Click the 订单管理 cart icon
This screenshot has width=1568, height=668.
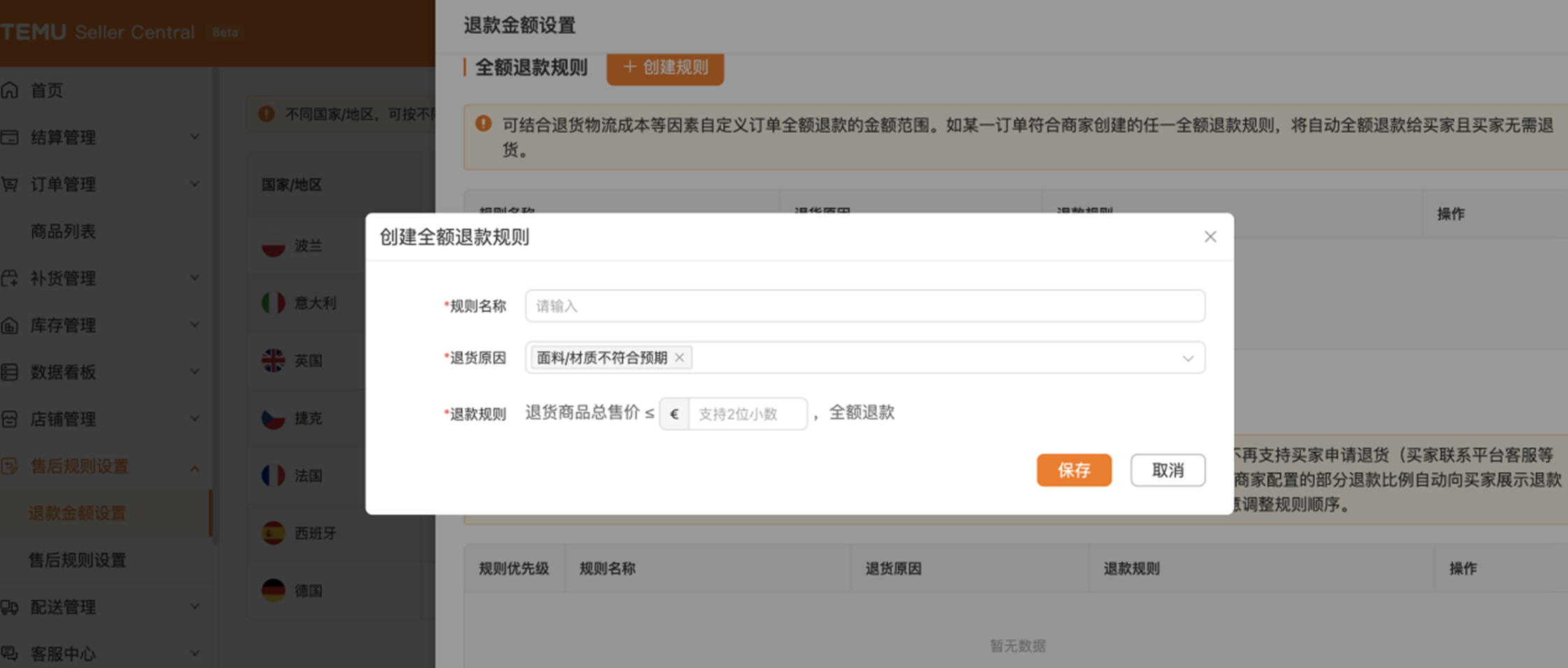(10, 184)
